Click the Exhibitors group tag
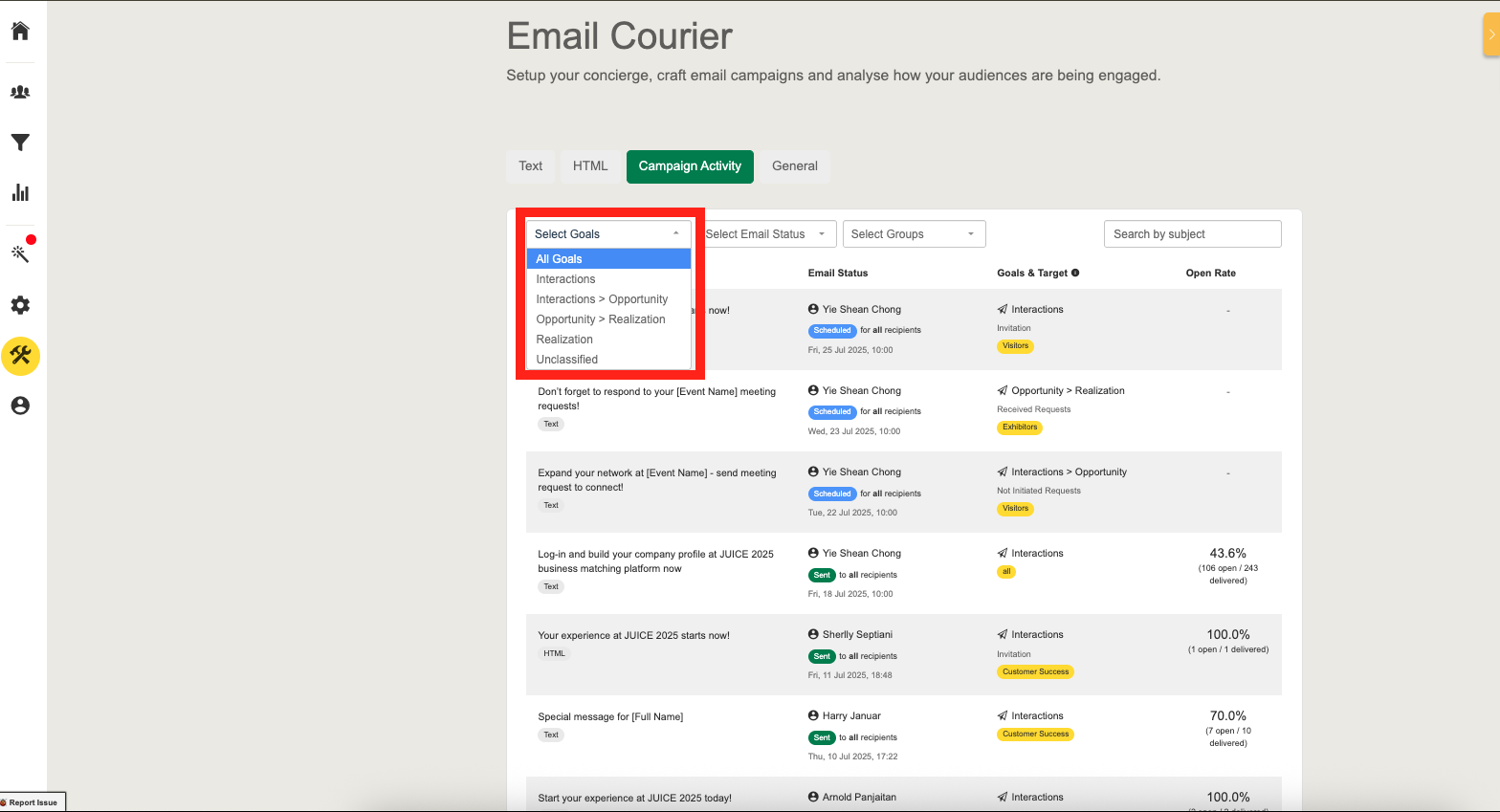1500x812 pixels. [x=1020, y=428]
